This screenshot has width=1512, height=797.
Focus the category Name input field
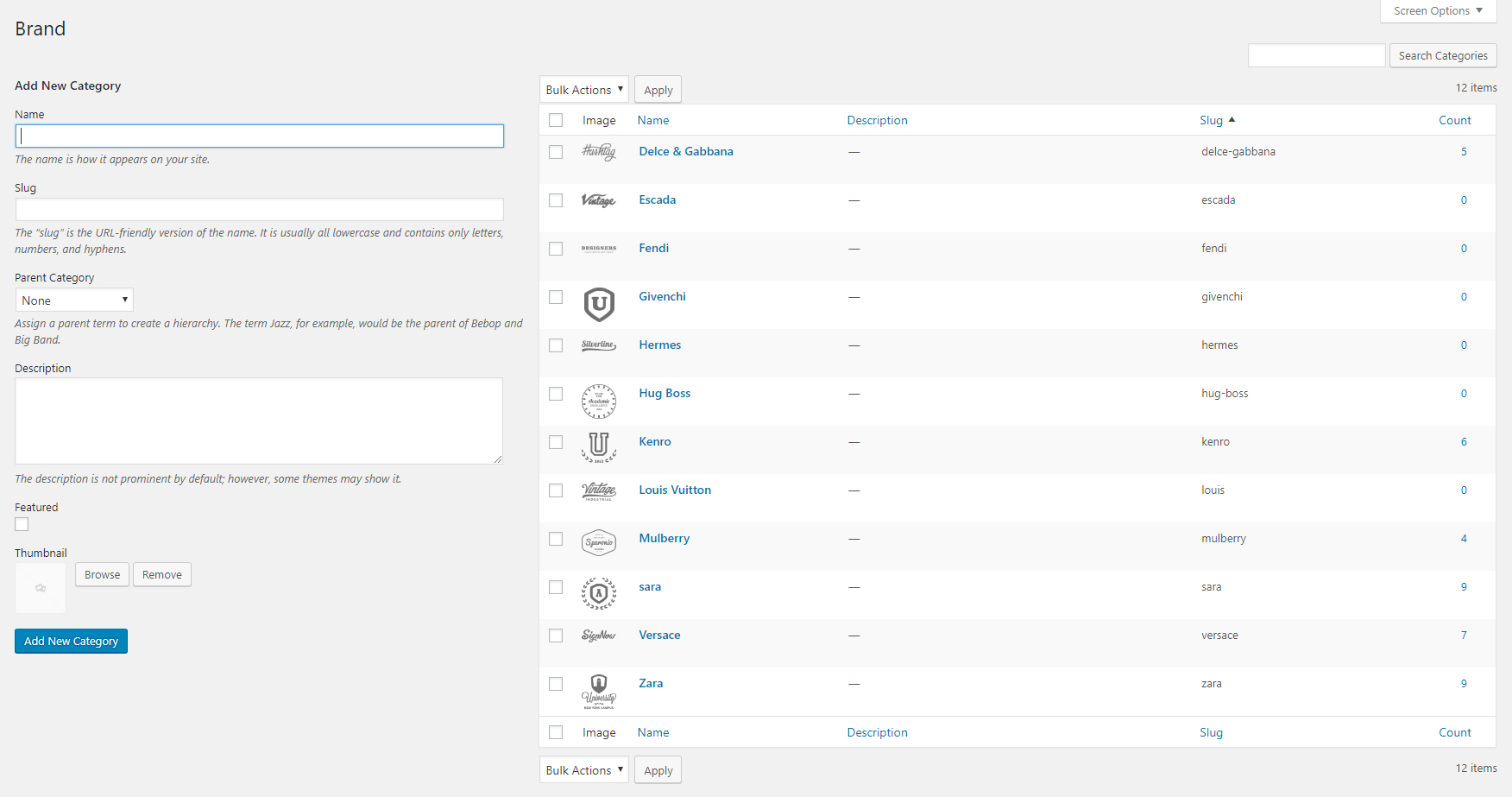(x=260, y=136)
